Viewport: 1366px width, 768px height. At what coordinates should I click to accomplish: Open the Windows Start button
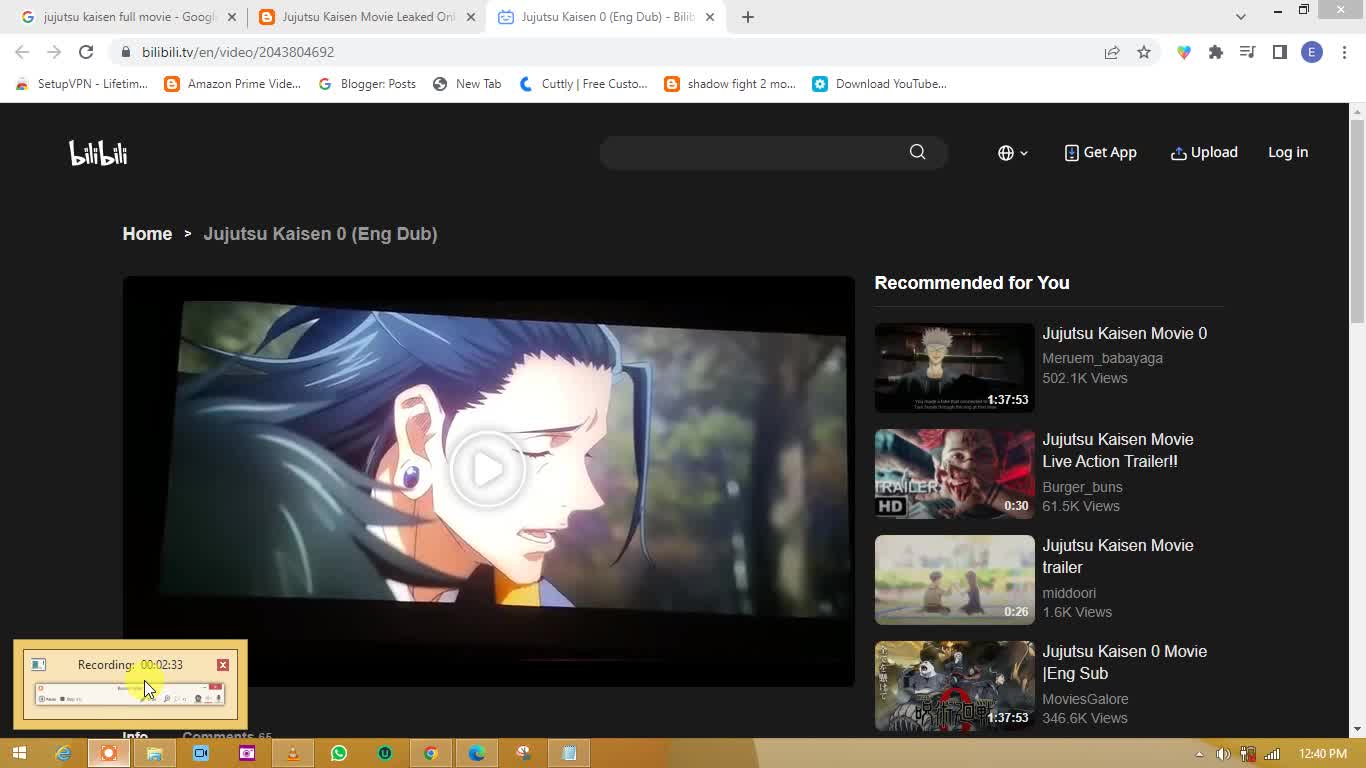pyautogui.click(x=19, y=753)
